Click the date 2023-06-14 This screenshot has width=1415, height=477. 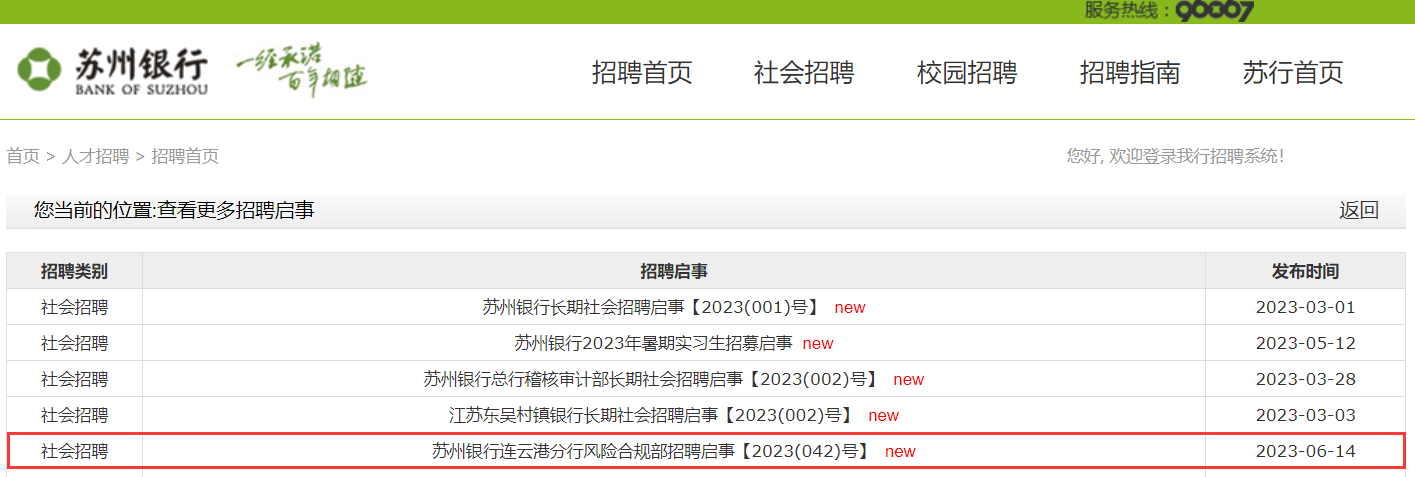1305,451
